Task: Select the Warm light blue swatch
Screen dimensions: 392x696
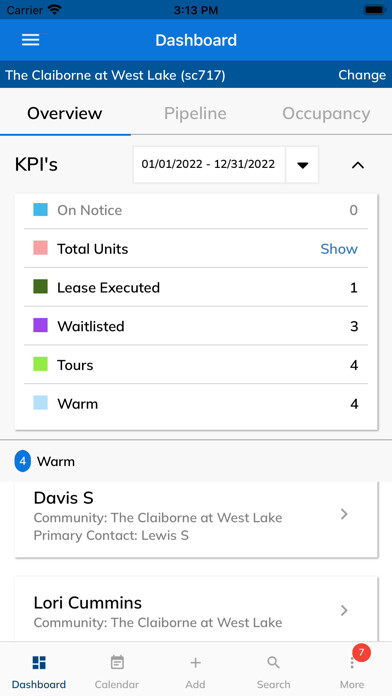Action: point(40,403)
